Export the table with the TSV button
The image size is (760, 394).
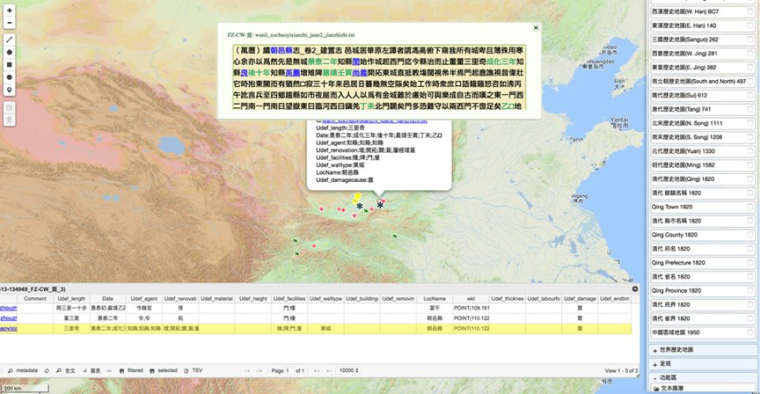coord(193,370)
